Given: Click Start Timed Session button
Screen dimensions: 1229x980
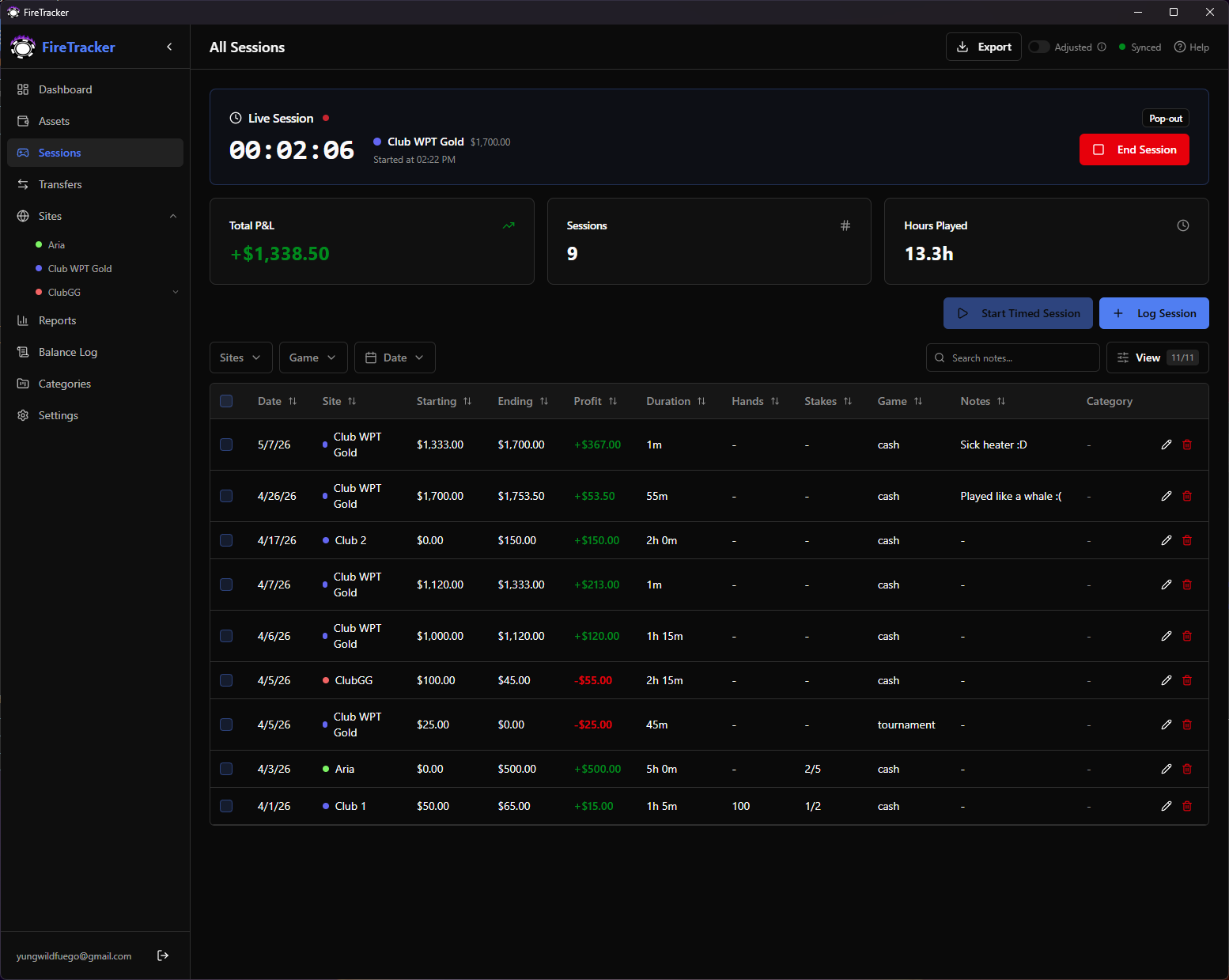Looking at the screenshot, I should 1018,313.
